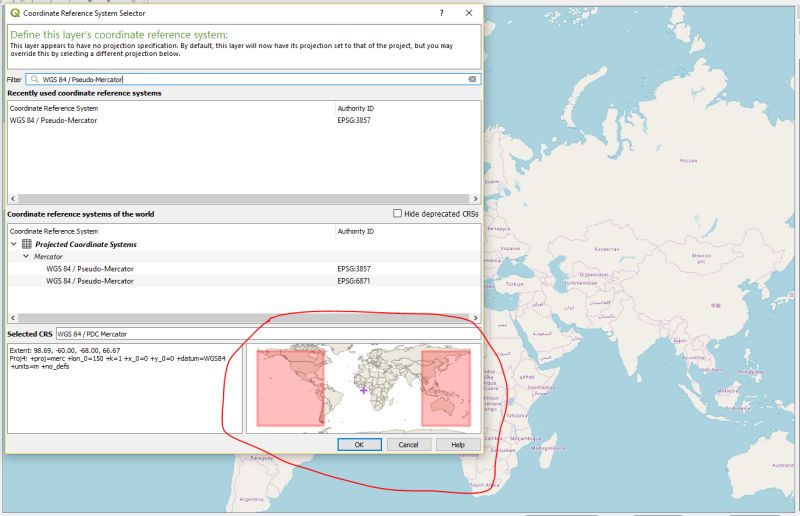Collapse the Mercator tree group
Screen dimensions: 800x516
coord(26,256)
